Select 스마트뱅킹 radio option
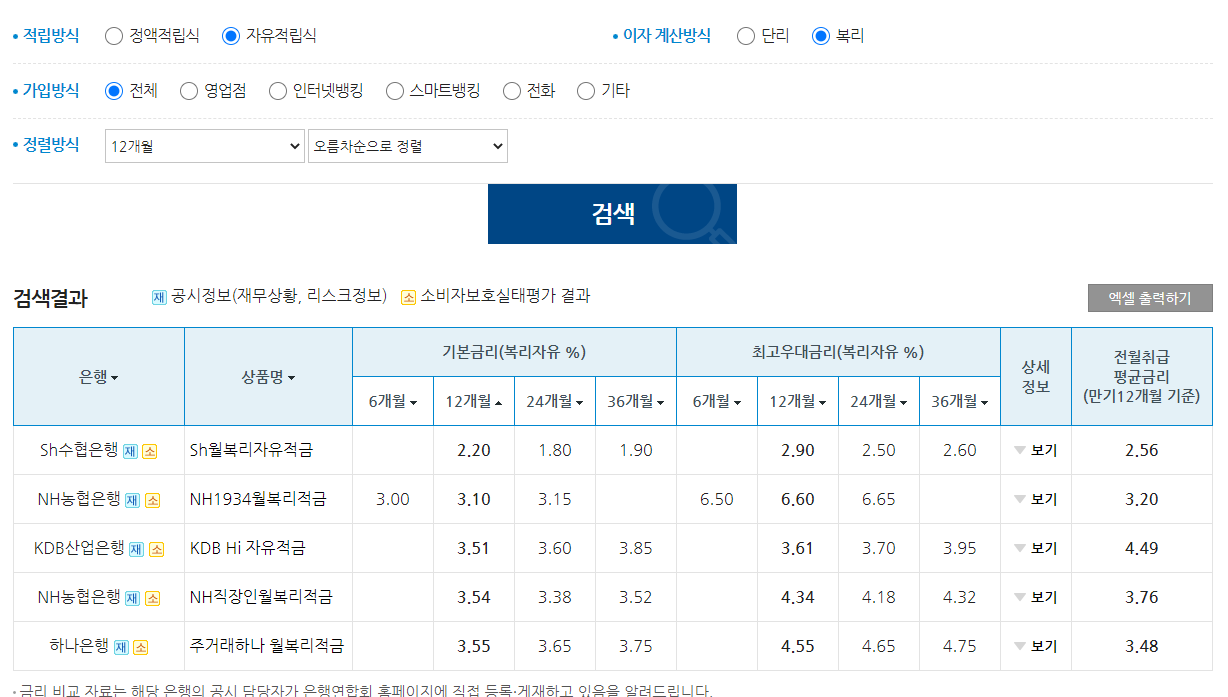1228x697 pixels. click(x=394, y=91)
